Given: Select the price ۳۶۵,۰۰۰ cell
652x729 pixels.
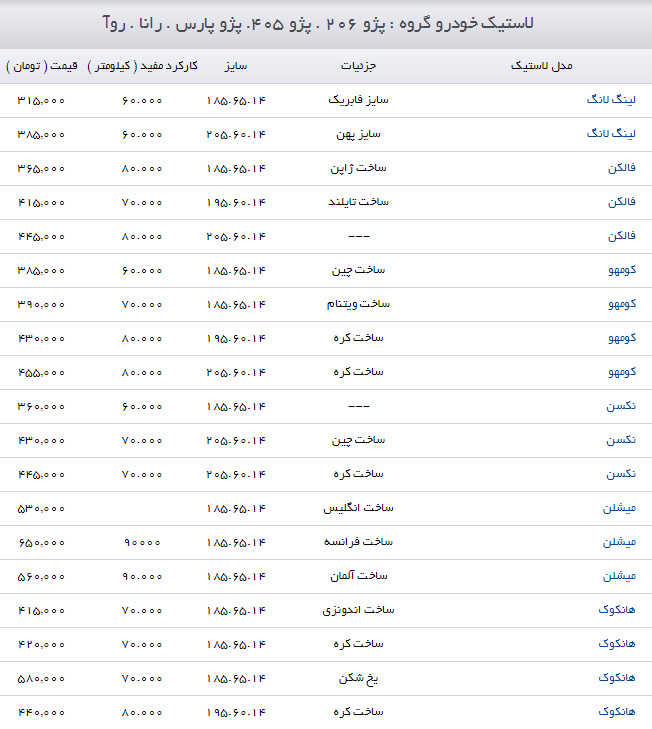Looking at the screenshot, I should (x=41, y=168).
